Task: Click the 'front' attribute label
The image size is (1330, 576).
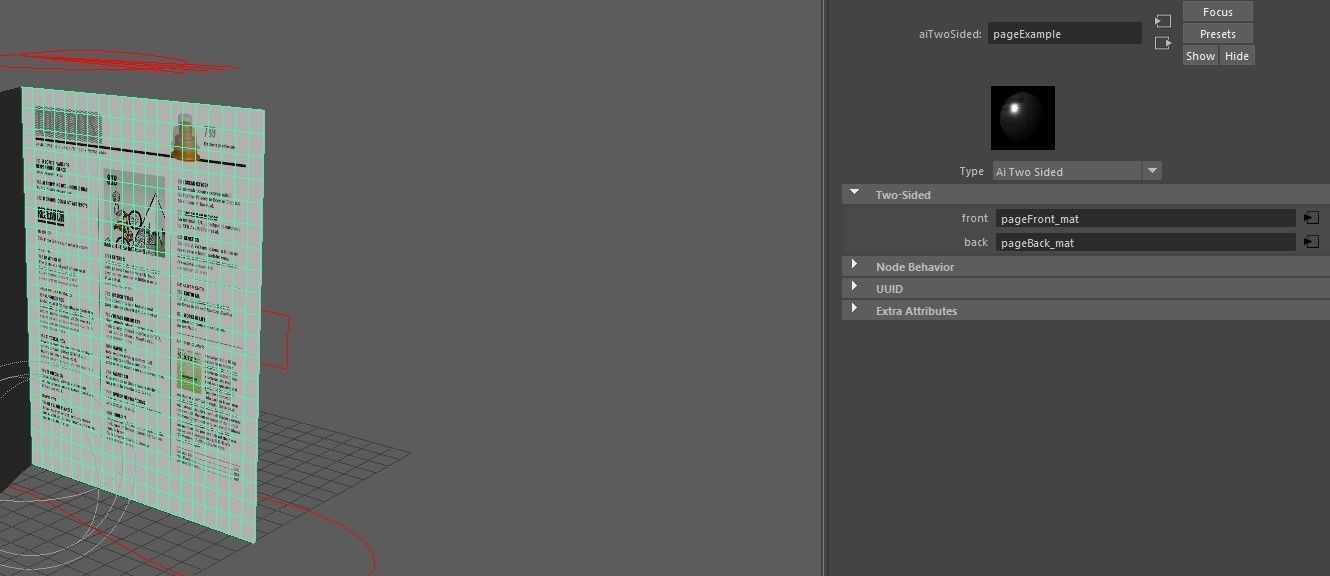Action: click(x=975, y=218)
